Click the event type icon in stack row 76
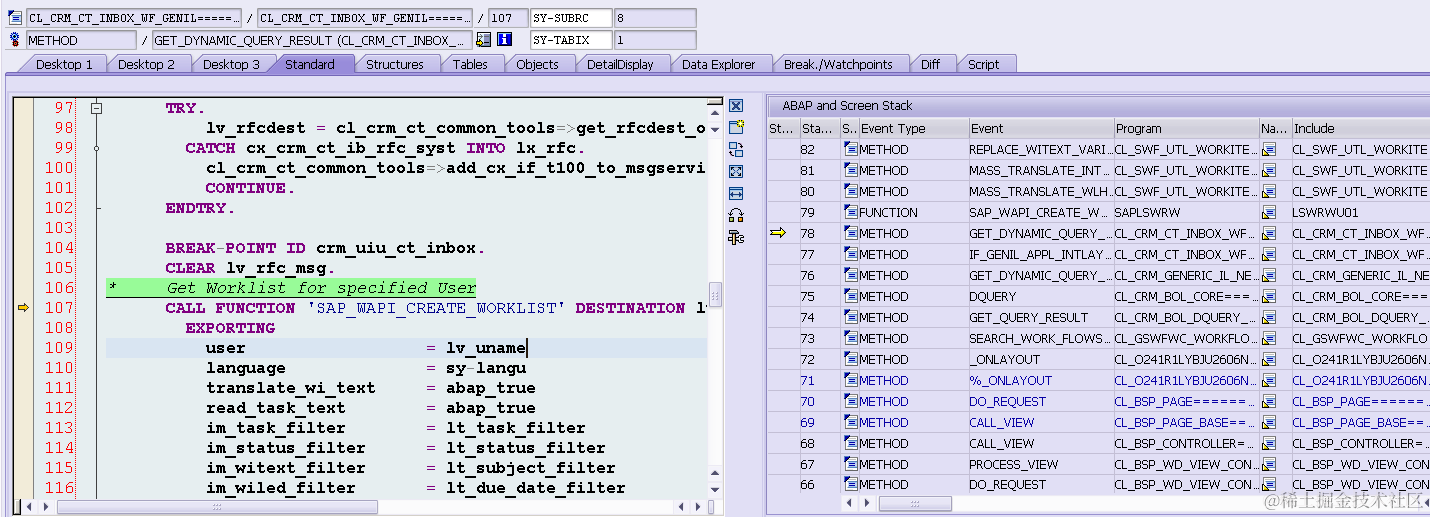This screenshot has width=1430, height=517. (x=851, y=275)
